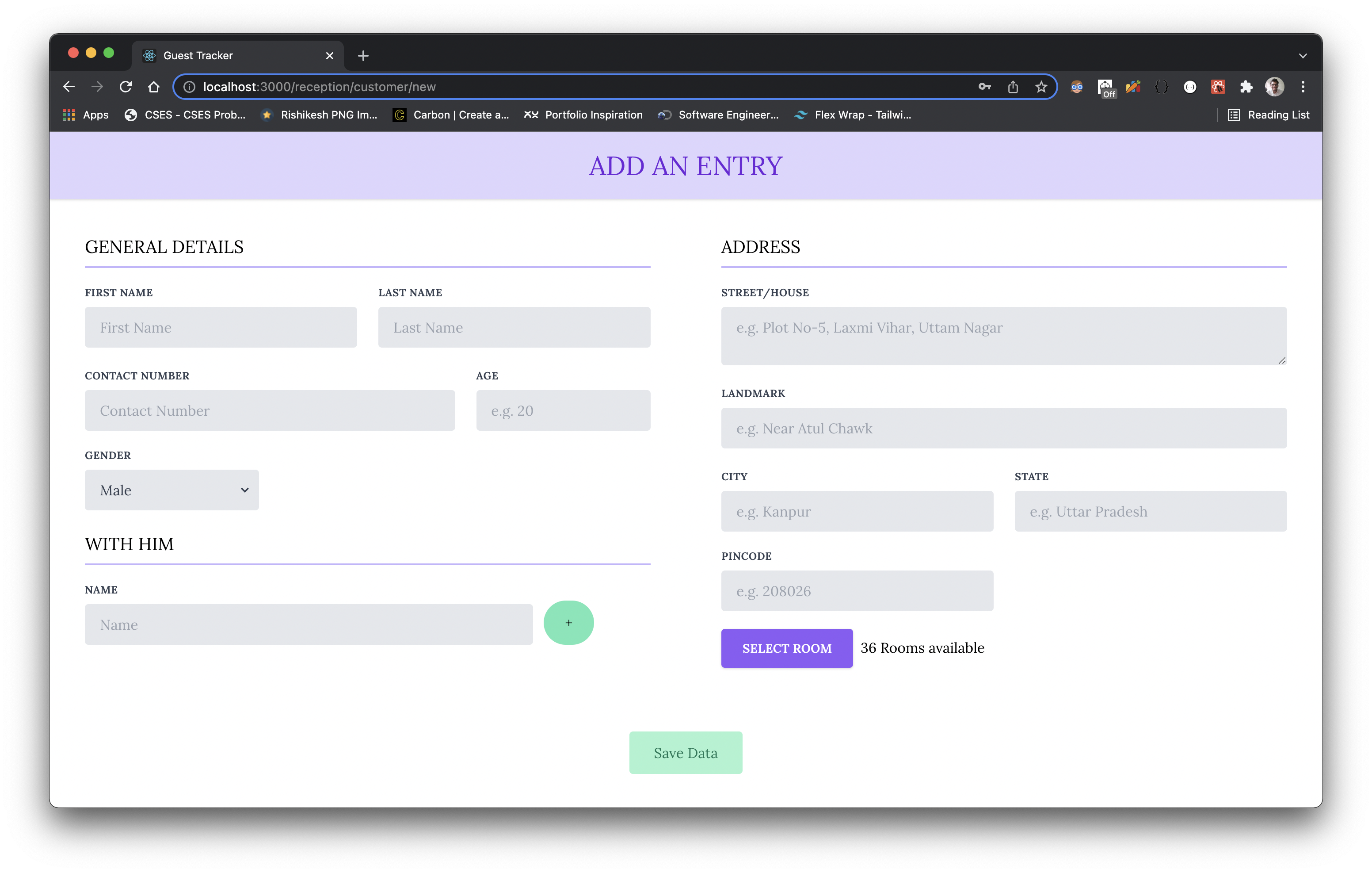This screenshot has height=873, width=1372.
Task: Expand the tab search chevron
Action: click(x=1303, y=55)
